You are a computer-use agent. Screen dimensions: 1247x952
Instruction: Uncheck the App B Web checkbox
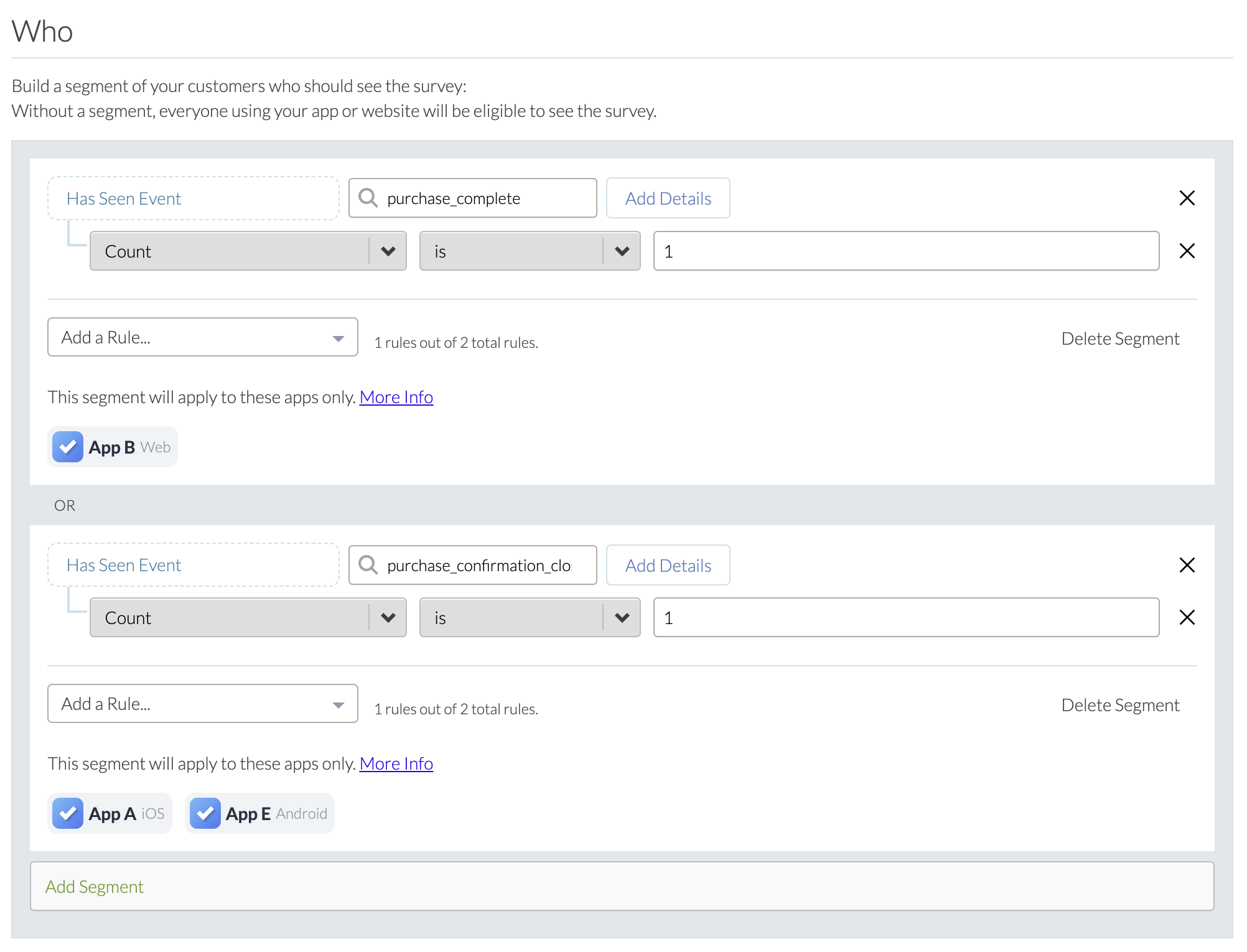coord(68,447)
